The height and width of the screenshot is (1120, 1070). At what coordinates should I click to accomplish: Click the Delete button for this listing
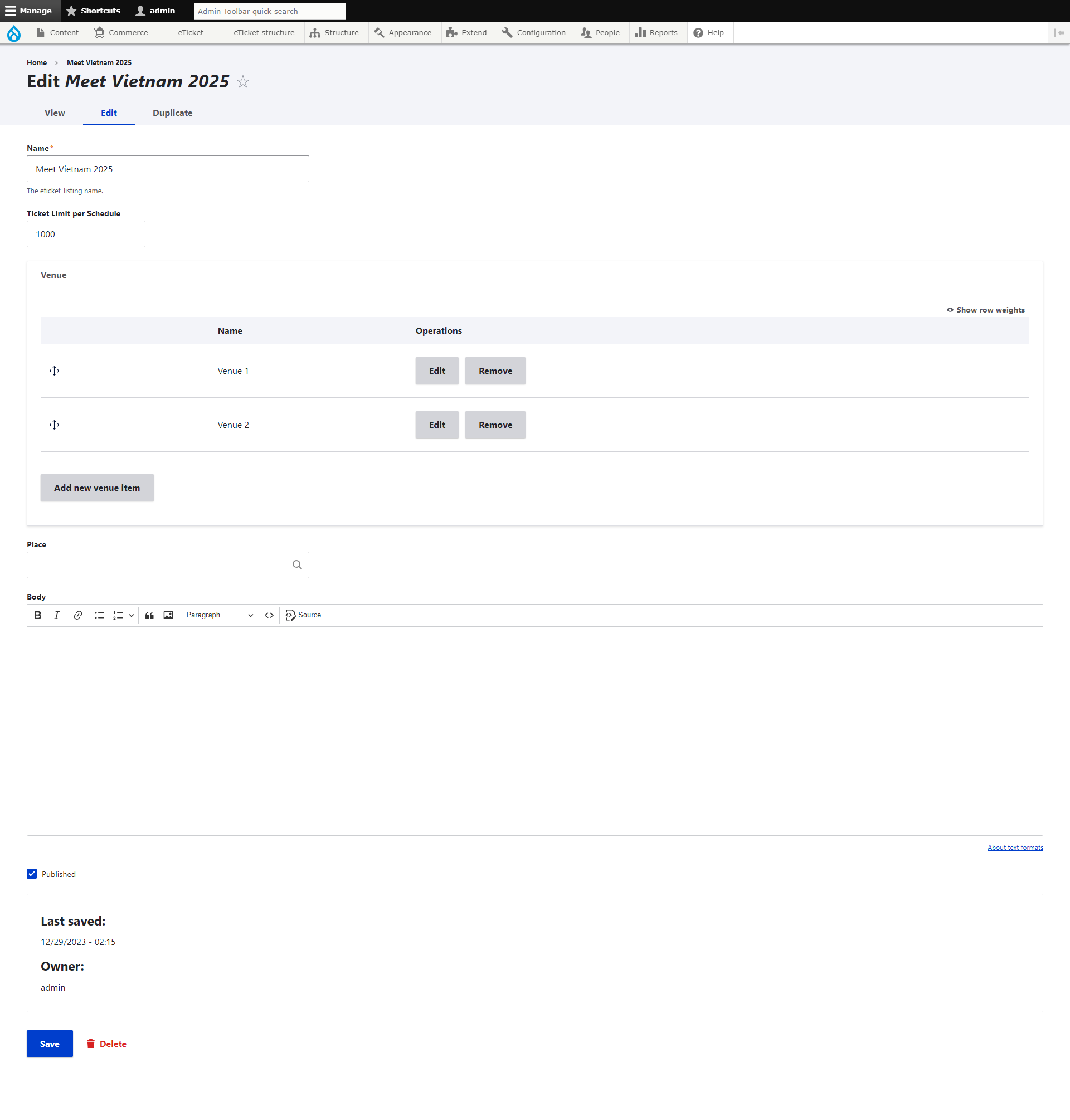coord(113,1043)
